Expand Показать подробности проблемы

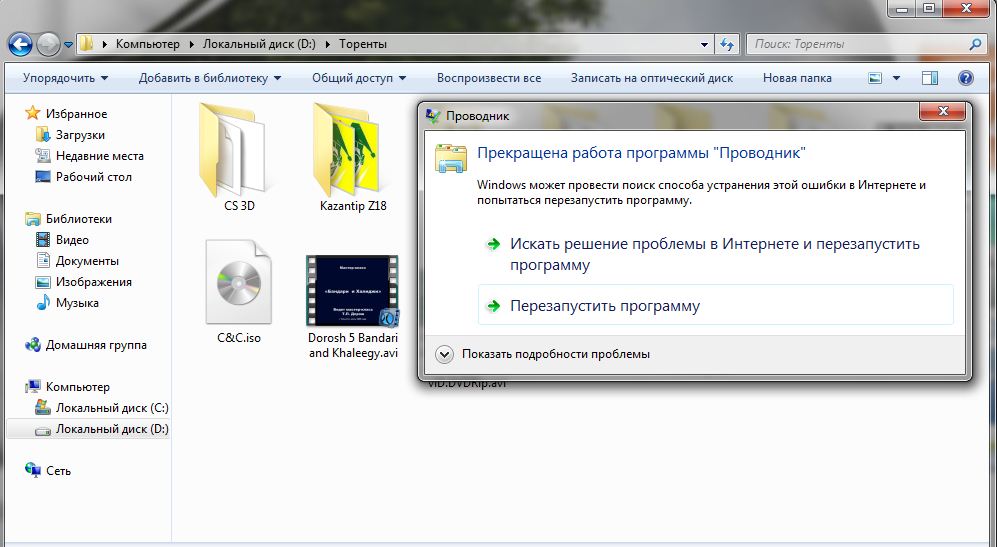pos(543,354)
